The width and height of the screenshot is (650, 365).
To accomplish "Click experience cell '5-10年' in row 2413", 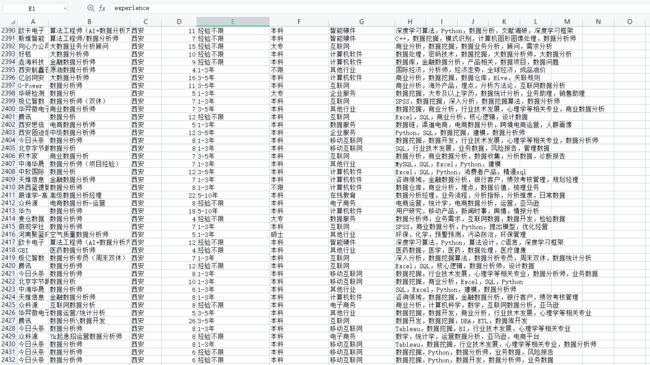I will tap(208, 211).
